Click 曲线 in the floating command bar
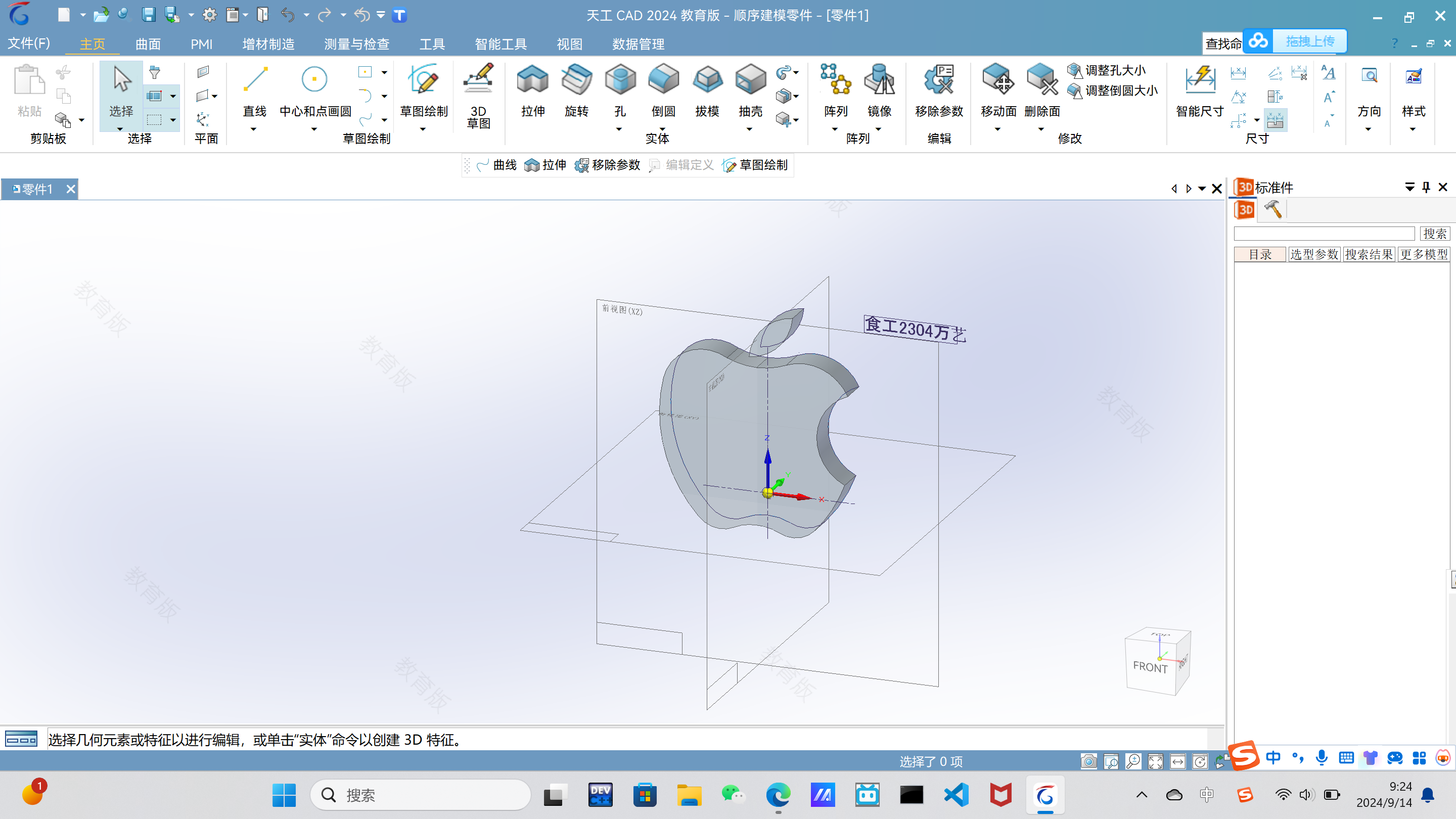This screenshot has width=1456, height=819. point(496,165)
